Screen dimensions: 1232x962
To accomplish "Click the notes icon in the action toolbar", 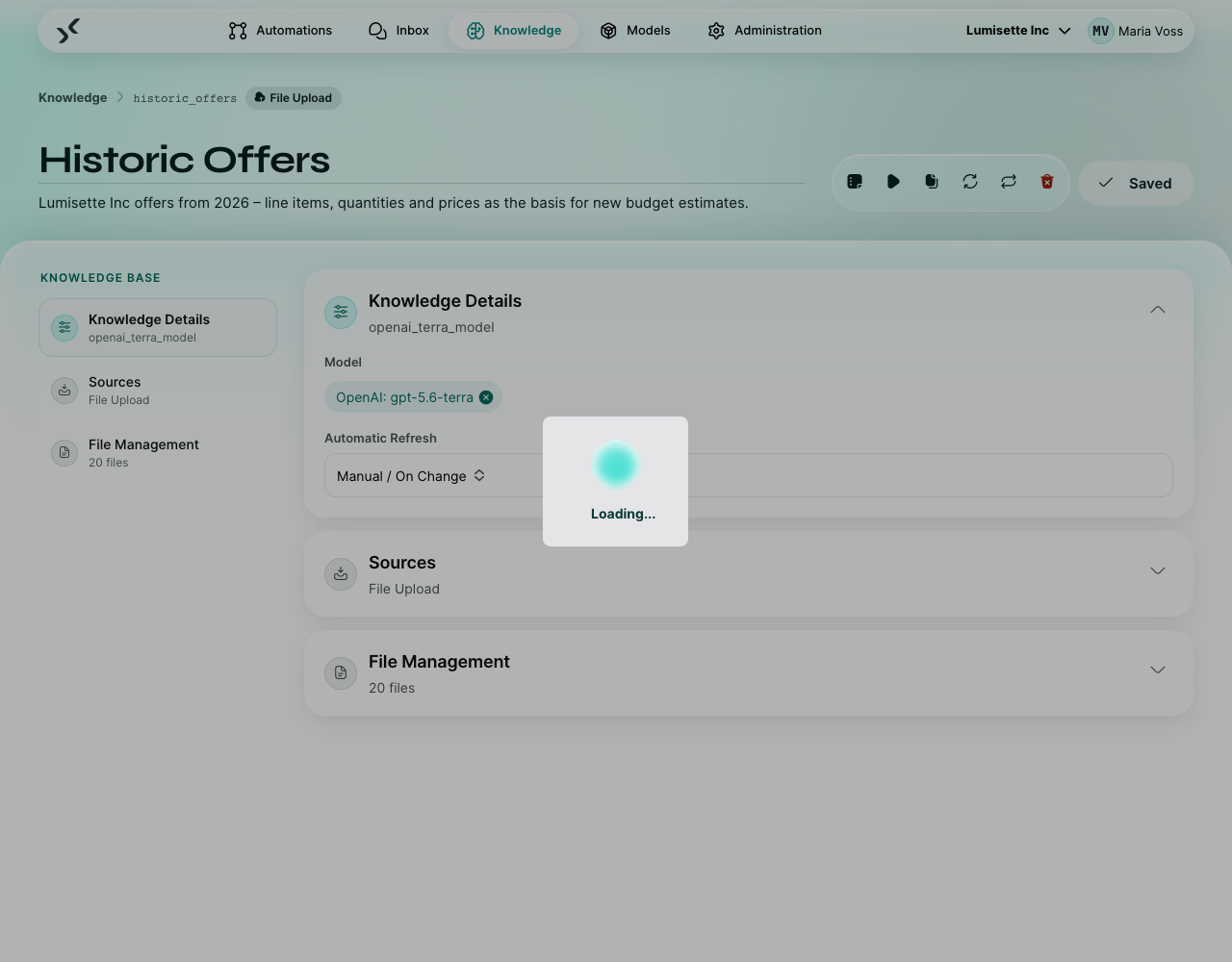I will click(855, 182).
